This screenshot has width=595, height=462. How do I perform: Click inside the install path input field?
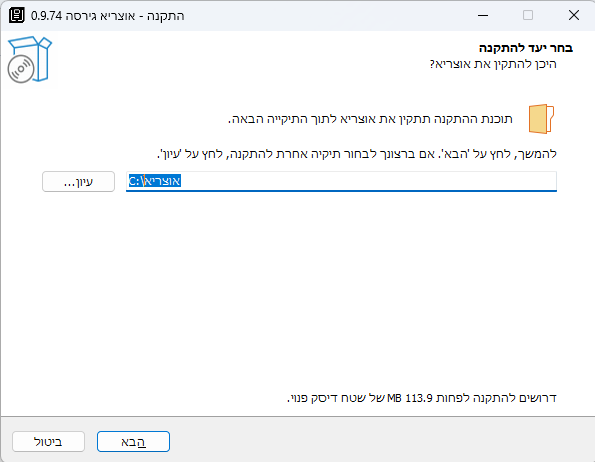(x=341, y=181)
